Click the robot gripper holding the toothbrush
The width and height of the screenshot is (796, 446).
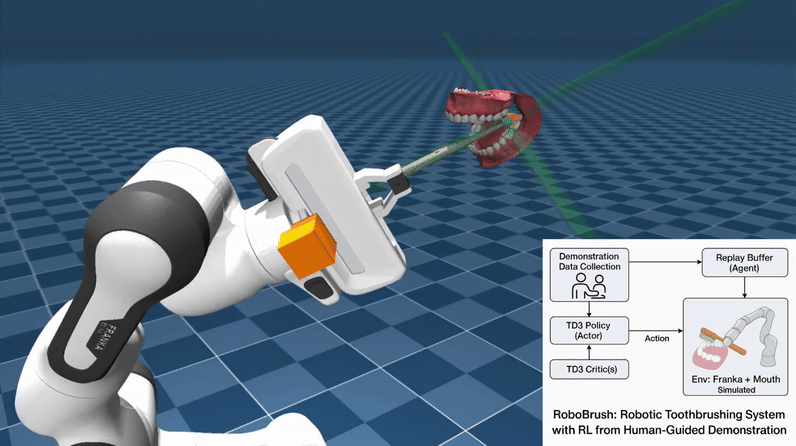(384, 188)
